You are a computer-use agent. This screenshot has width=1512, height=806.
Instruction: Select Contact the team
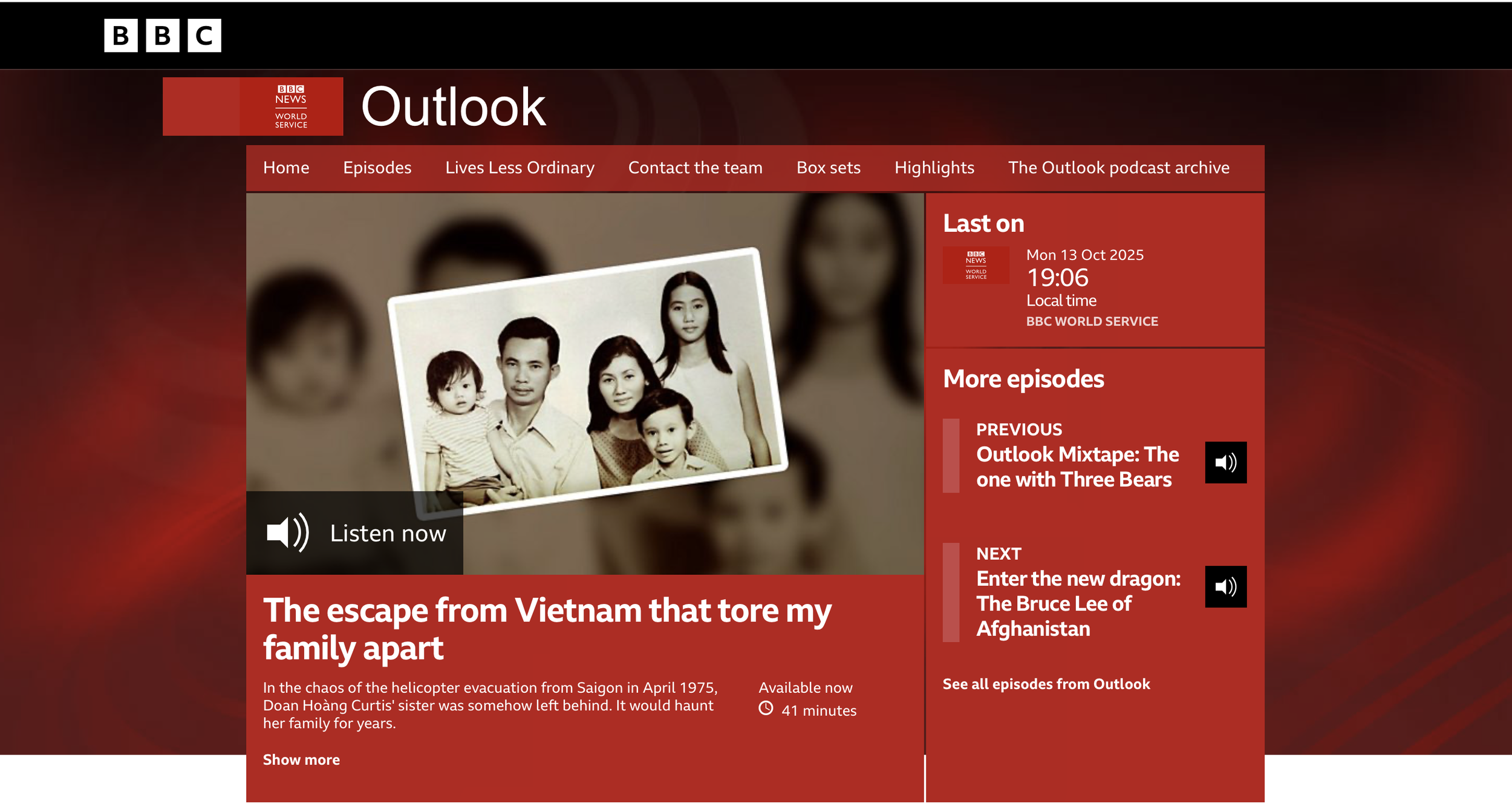[696, 168]
